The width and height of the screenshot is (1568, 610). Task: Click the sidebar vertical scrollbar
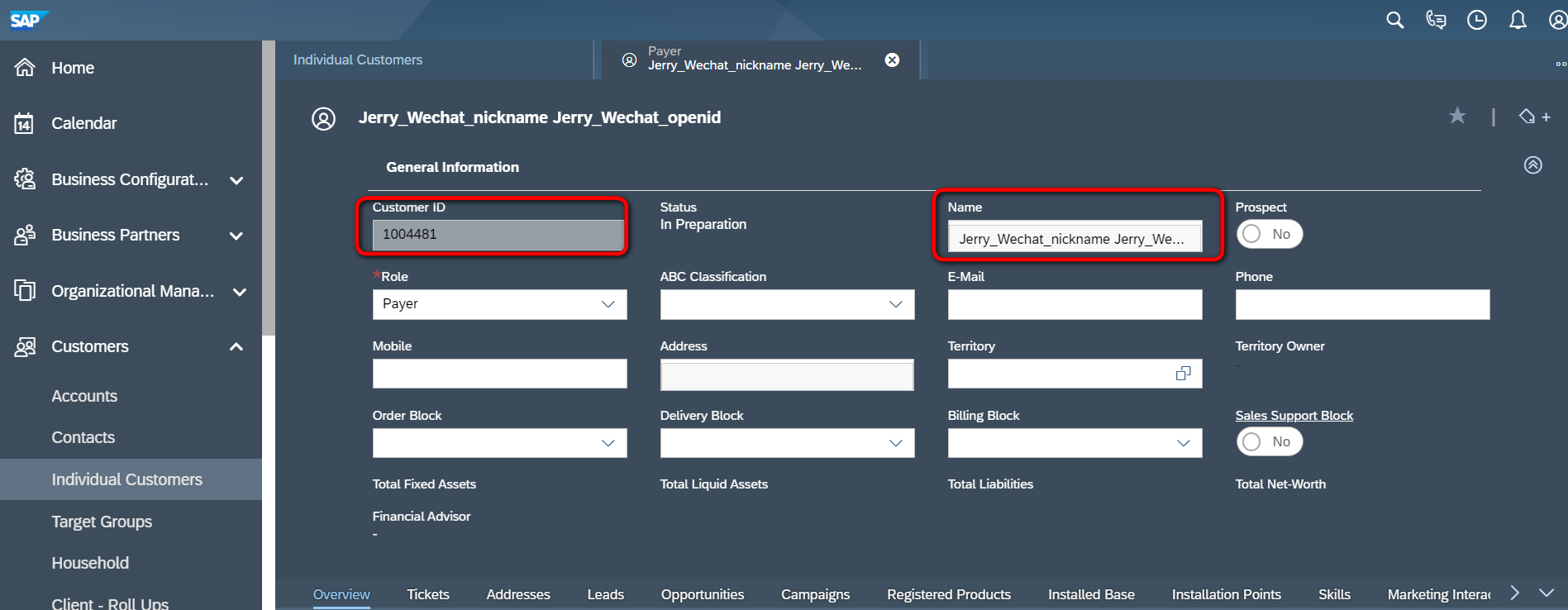(269, 188)
